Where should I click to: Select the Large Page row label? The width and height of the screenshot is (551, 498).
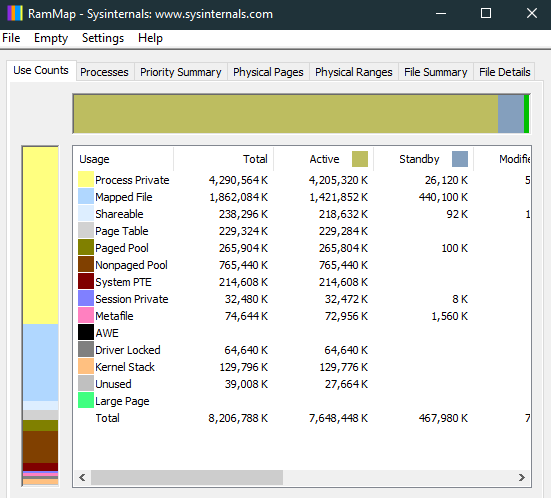(x=122, y=401)
